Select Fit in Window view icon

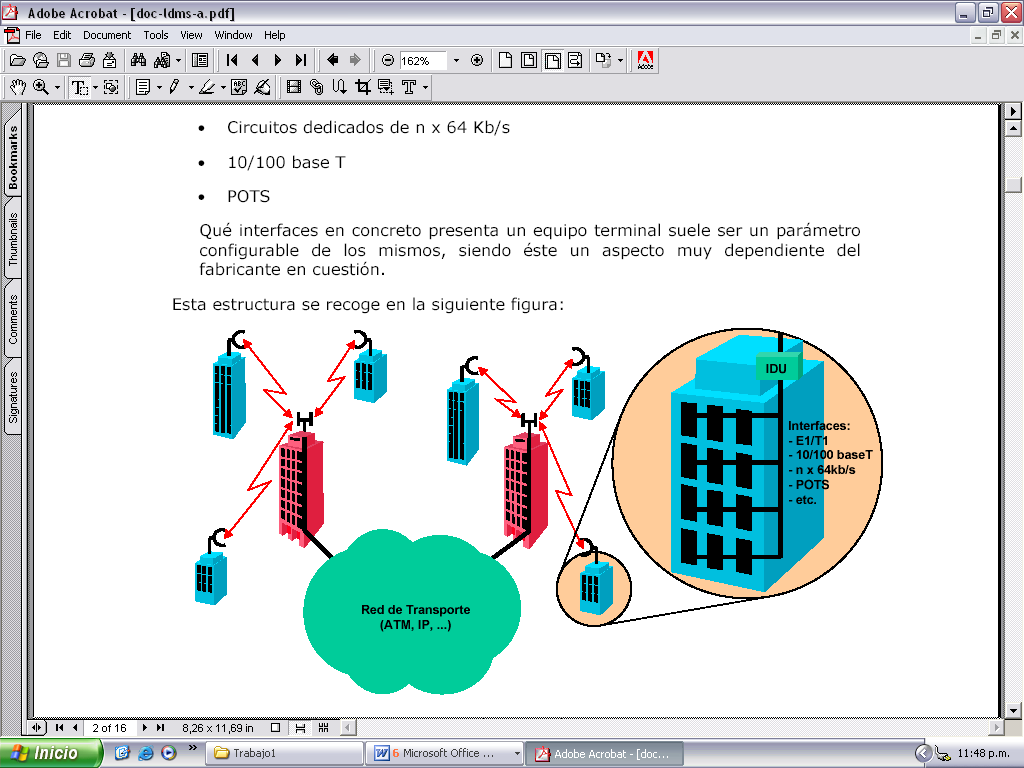tap(529, 61)
